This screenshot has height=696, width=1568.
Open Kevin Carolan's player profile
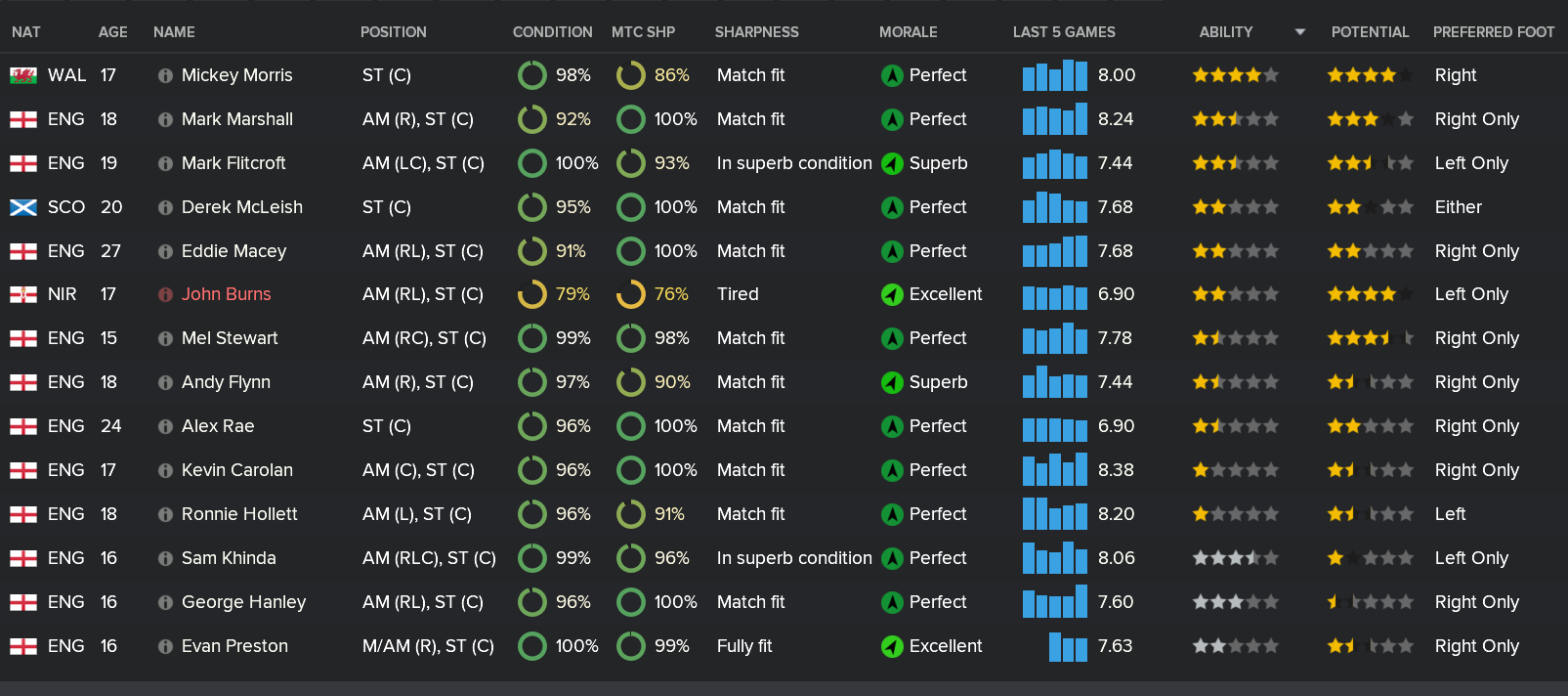point(236,470)
